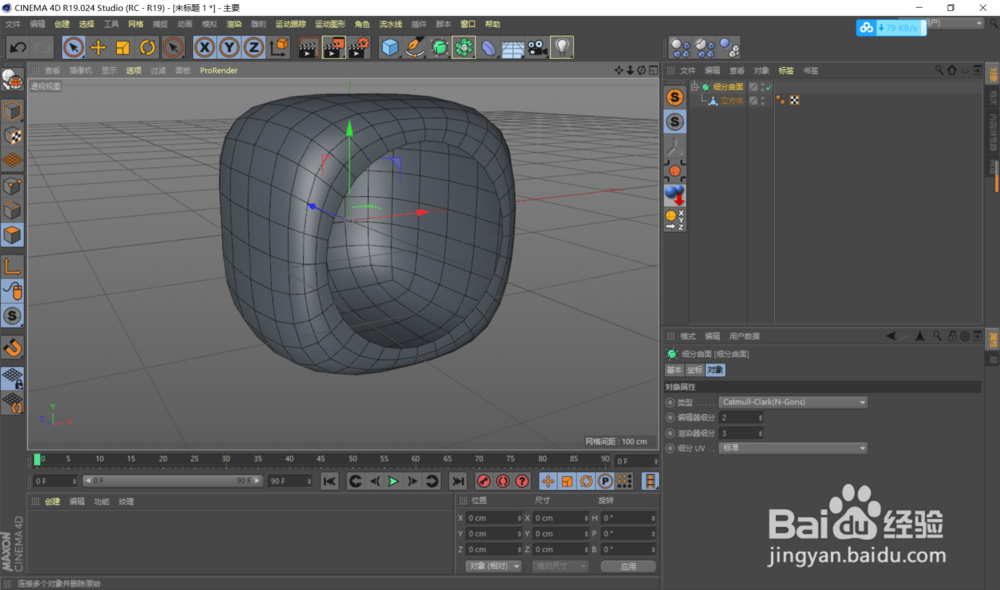1000x590 pixels.
Task: Lock the Y axis in the toolbar
Action: tap(230, 46)
